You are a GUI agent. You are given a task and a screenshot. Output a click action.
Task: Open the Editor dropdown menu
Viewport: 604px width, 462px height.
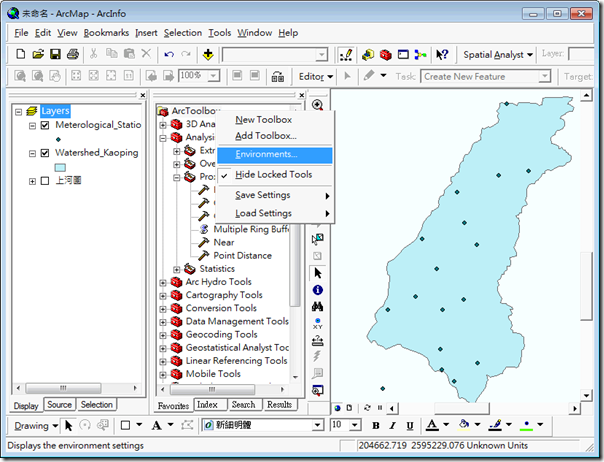316,76
